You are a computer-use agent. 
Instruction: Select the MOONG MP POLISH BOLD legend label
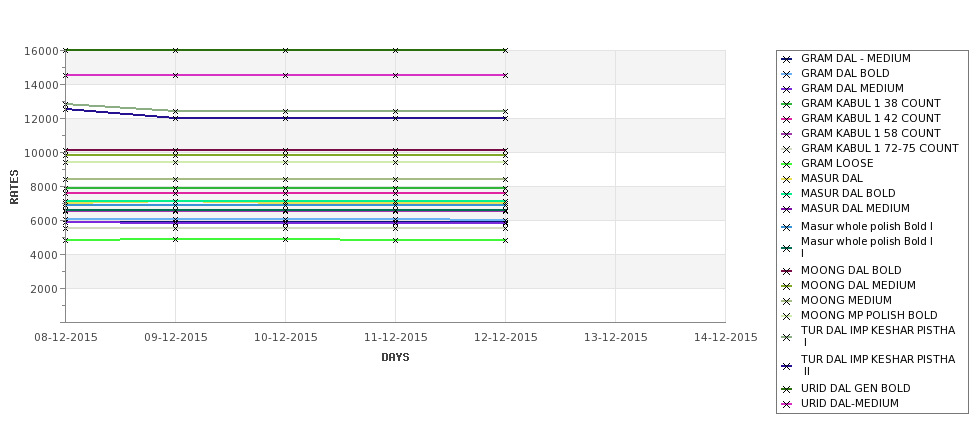coord(869,315)
